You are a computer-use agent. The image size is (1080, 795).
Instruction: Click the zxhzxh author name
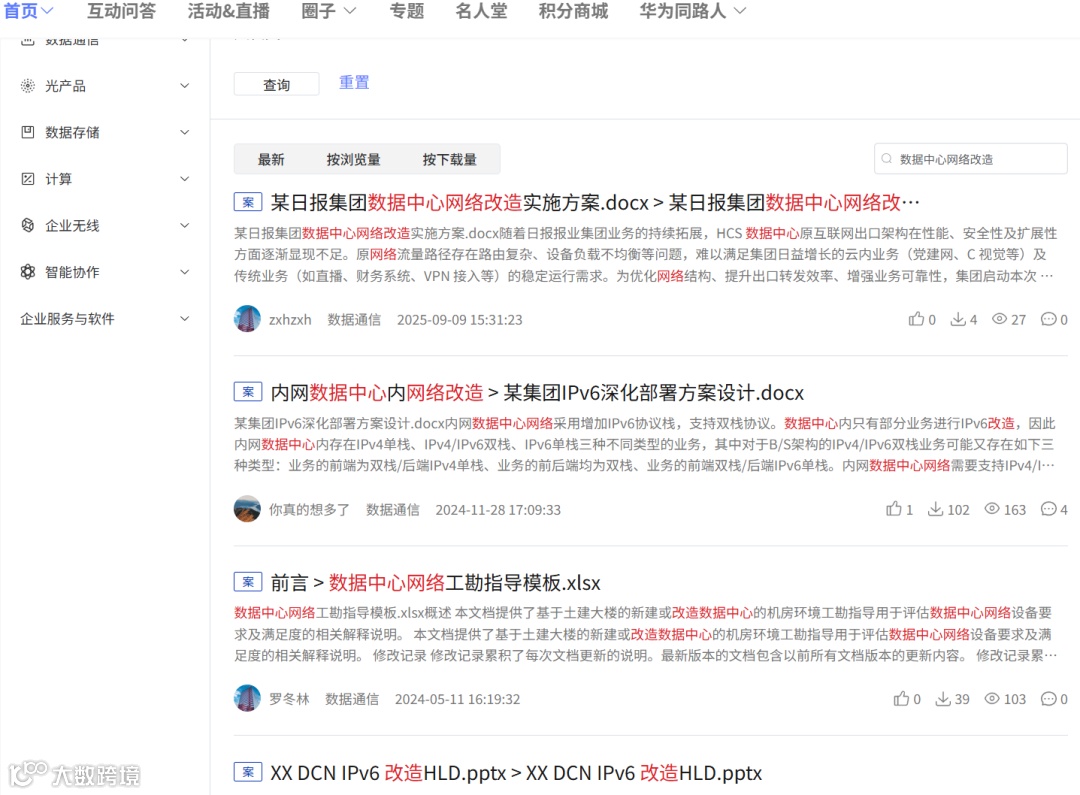[x=290, y=320]
